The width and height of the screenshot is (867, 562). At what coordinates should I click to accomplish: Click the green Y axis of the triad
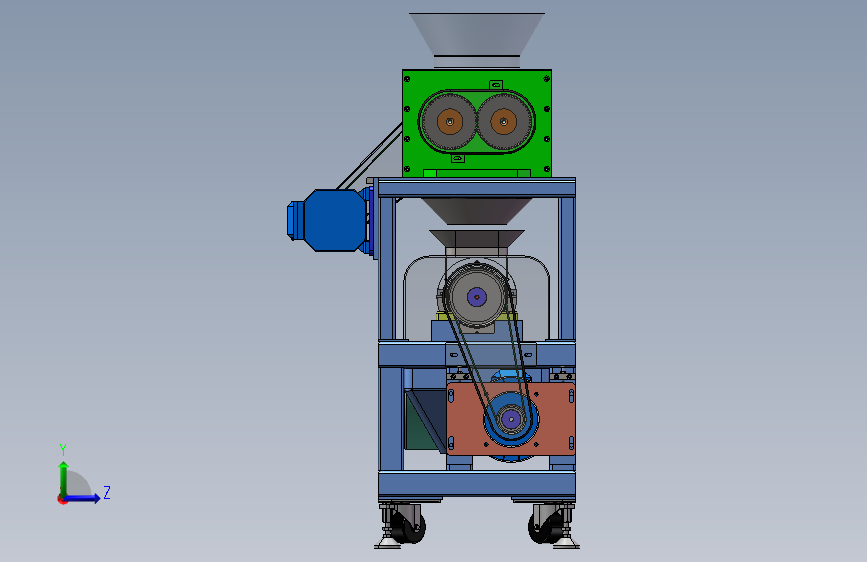[x=64, y=478]
